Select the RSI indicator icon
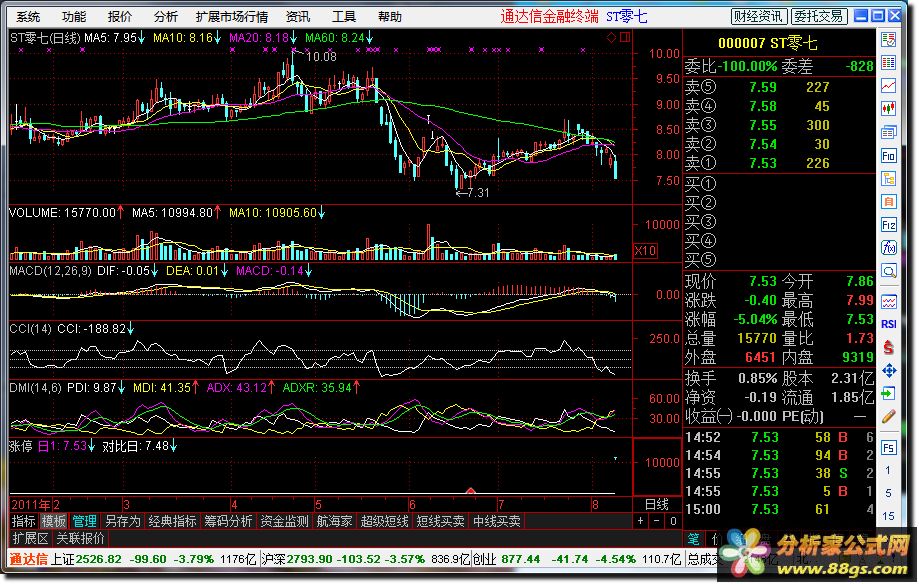Image resolution: width=919 pixels, height=584 pixels. click(889, 324)
